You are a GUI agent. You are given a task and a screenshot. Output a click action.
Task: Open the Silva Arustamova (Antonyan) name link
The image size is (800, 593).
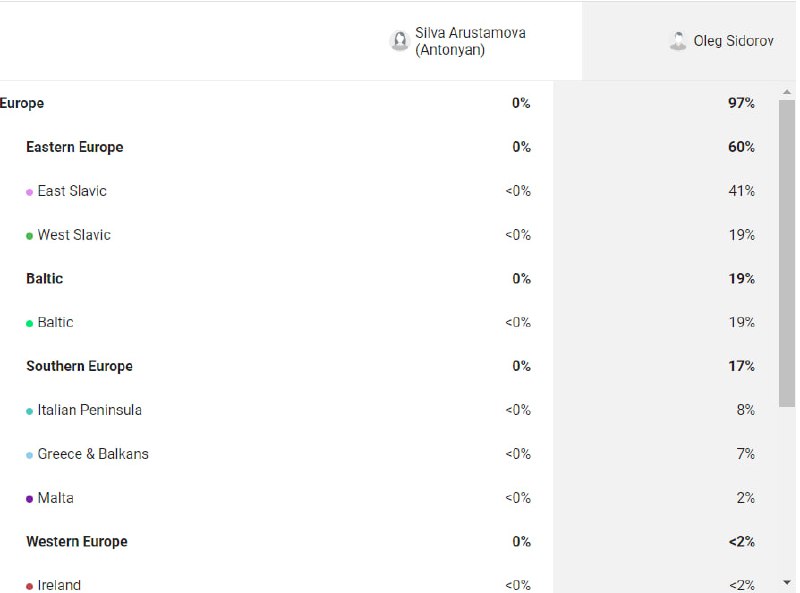tap(470, 41)
